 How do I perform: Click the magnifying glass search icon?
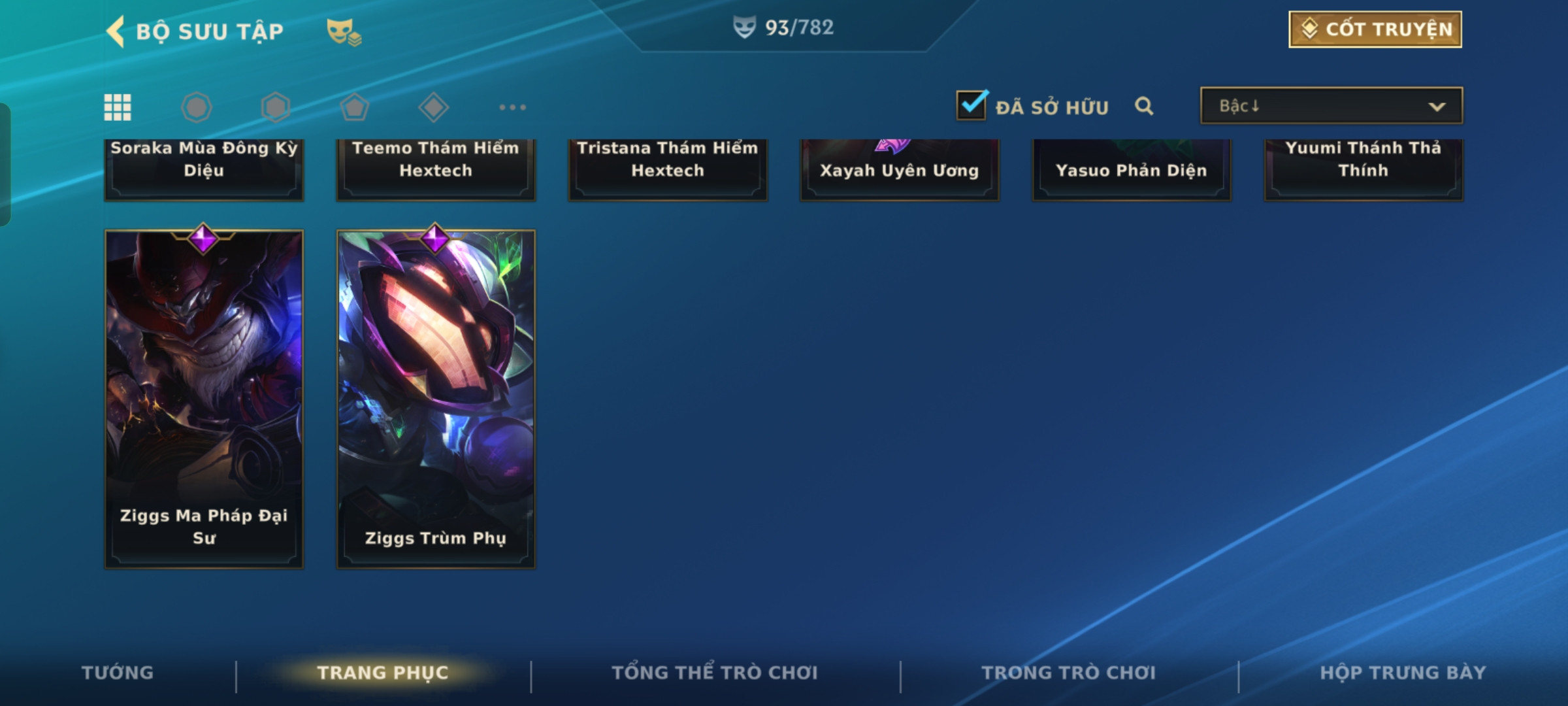coord(1144,106)
